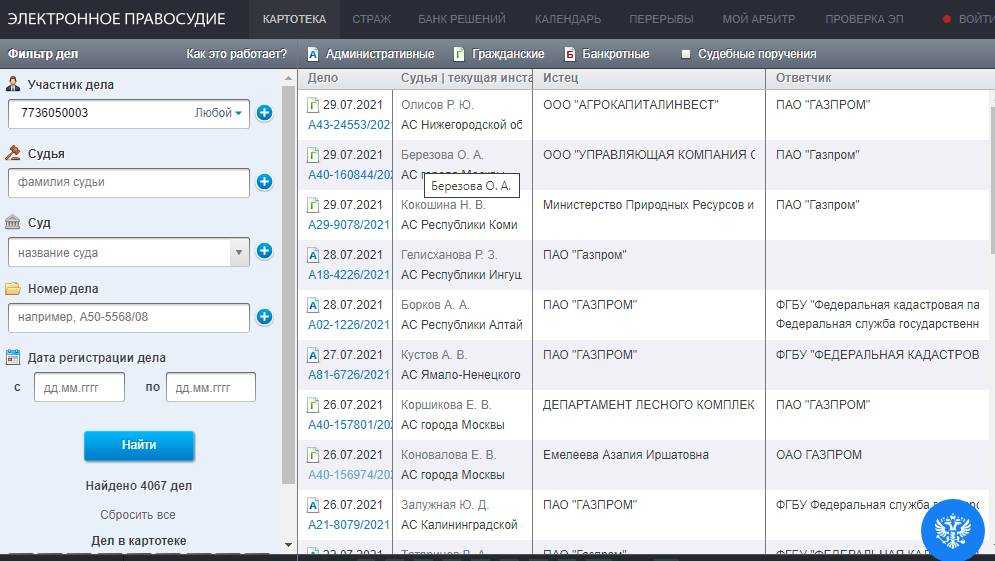This screenshot has height=561, width=995.
Task: Click the start date 'с' field
Action: (79, 387)
